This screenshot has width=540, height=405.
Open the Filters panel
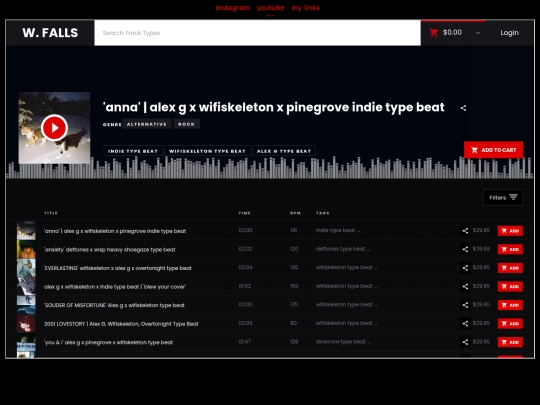[503, 197]
